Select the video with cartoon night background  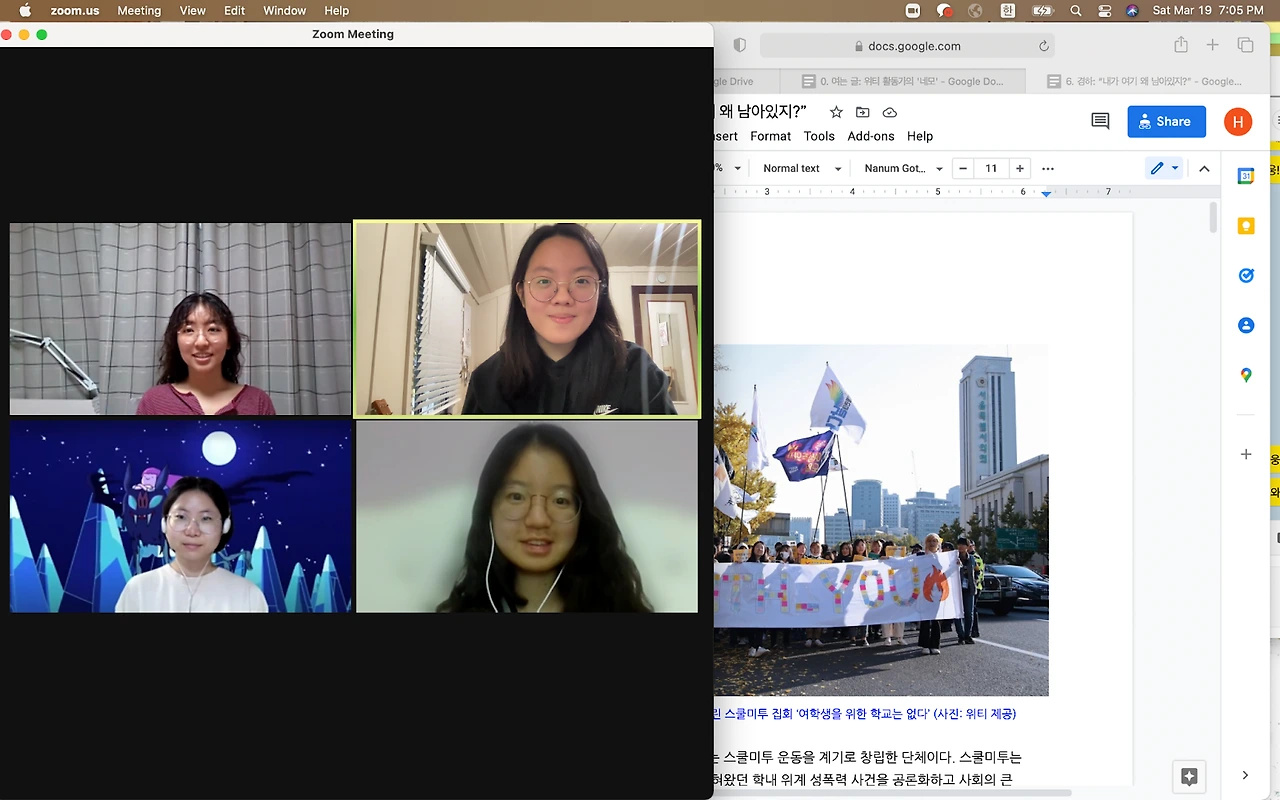[181, 516]
